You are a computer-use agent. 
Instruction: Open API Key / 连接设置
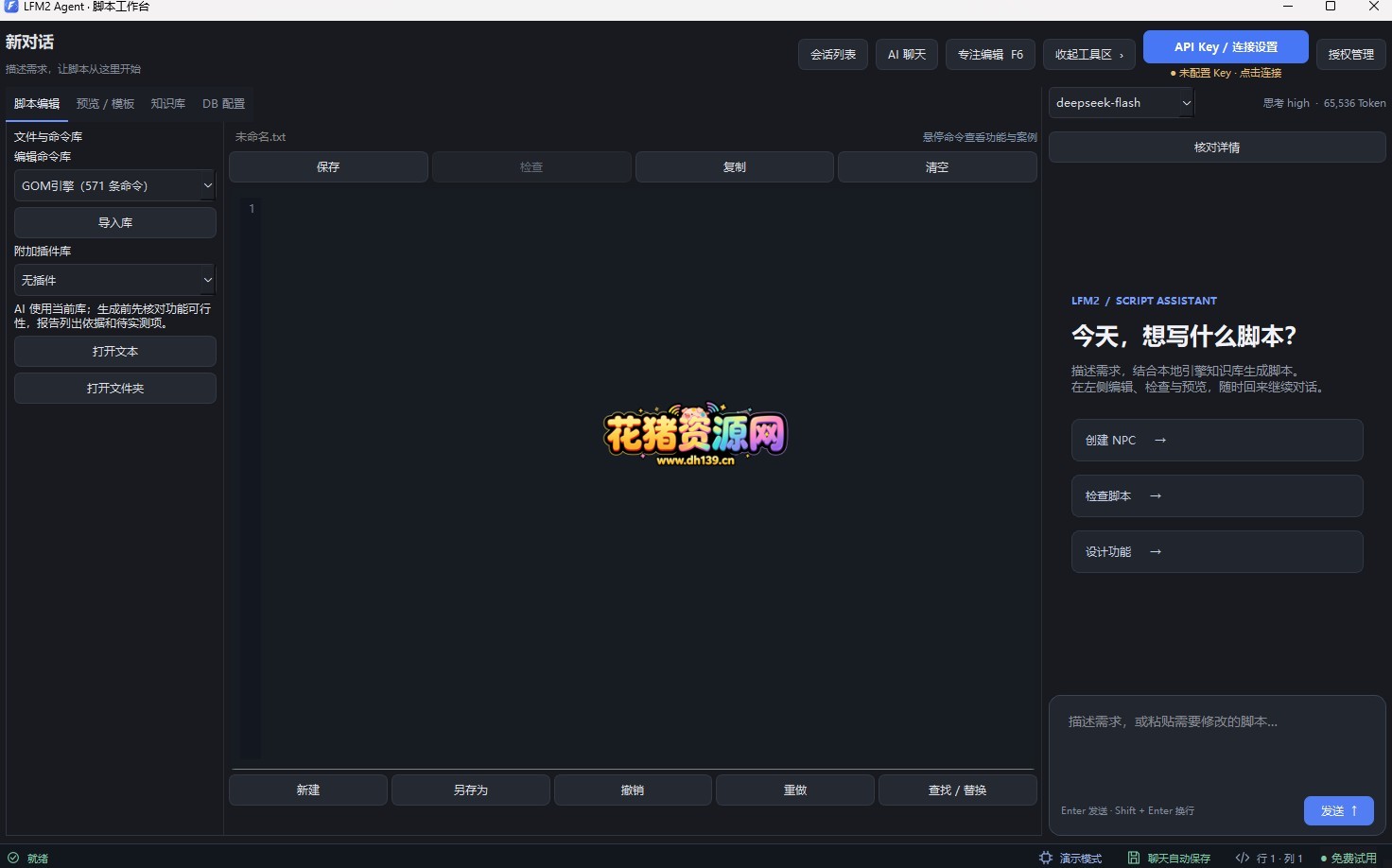(x=1226, y=47)
